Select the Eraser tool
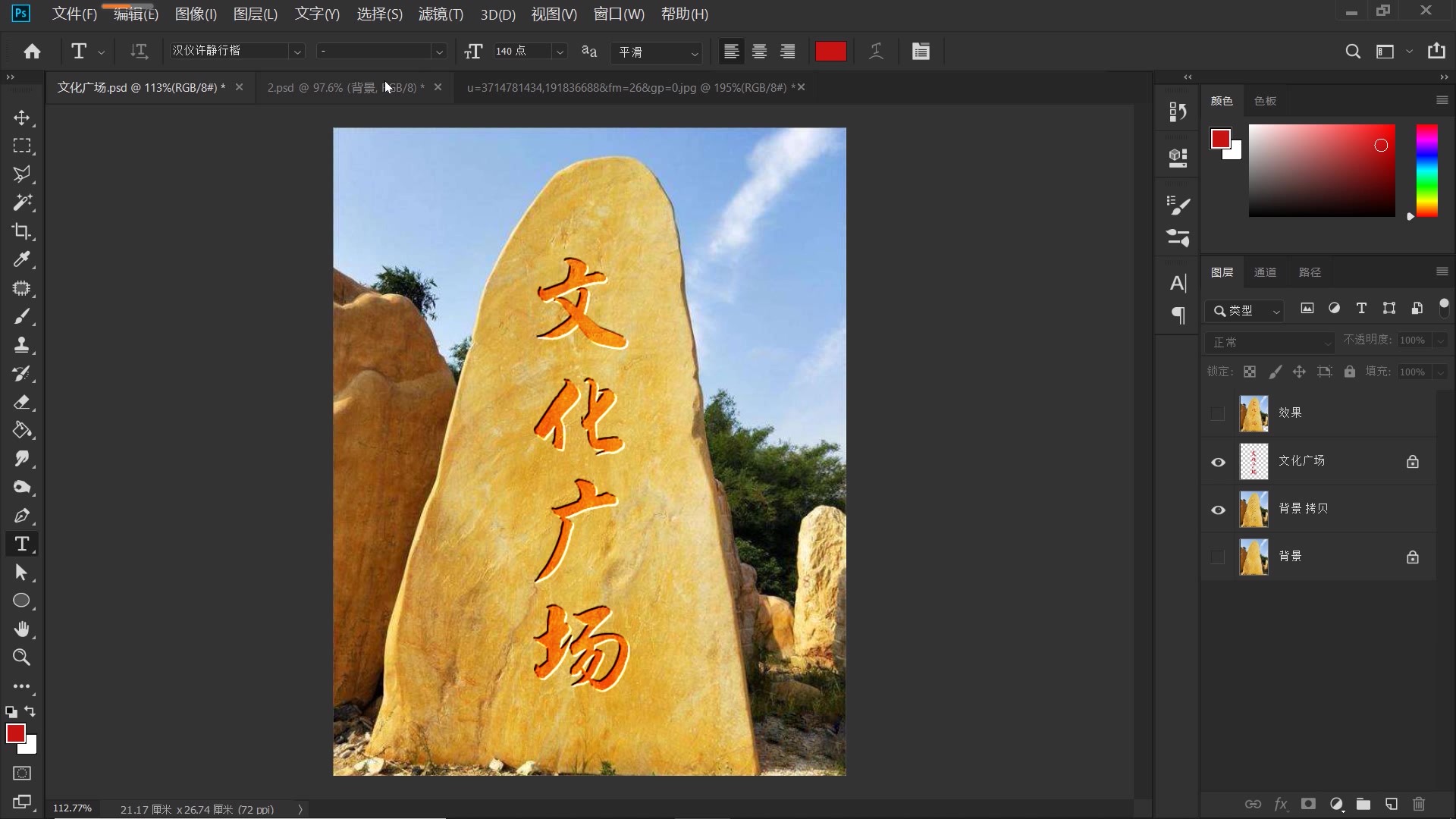The height and width of the screenshot is (819, 1456). click(x=22, y=402)
